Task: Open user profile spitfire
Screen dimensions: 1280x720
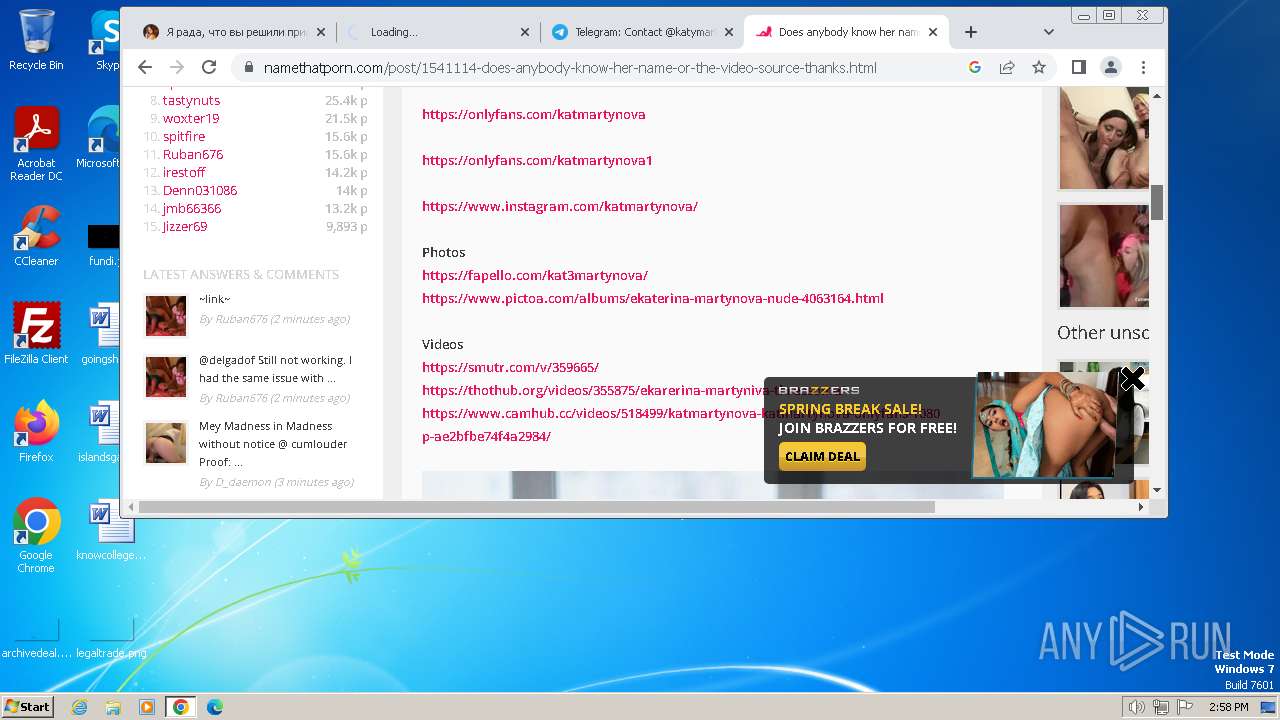Action: pos(184,136)
